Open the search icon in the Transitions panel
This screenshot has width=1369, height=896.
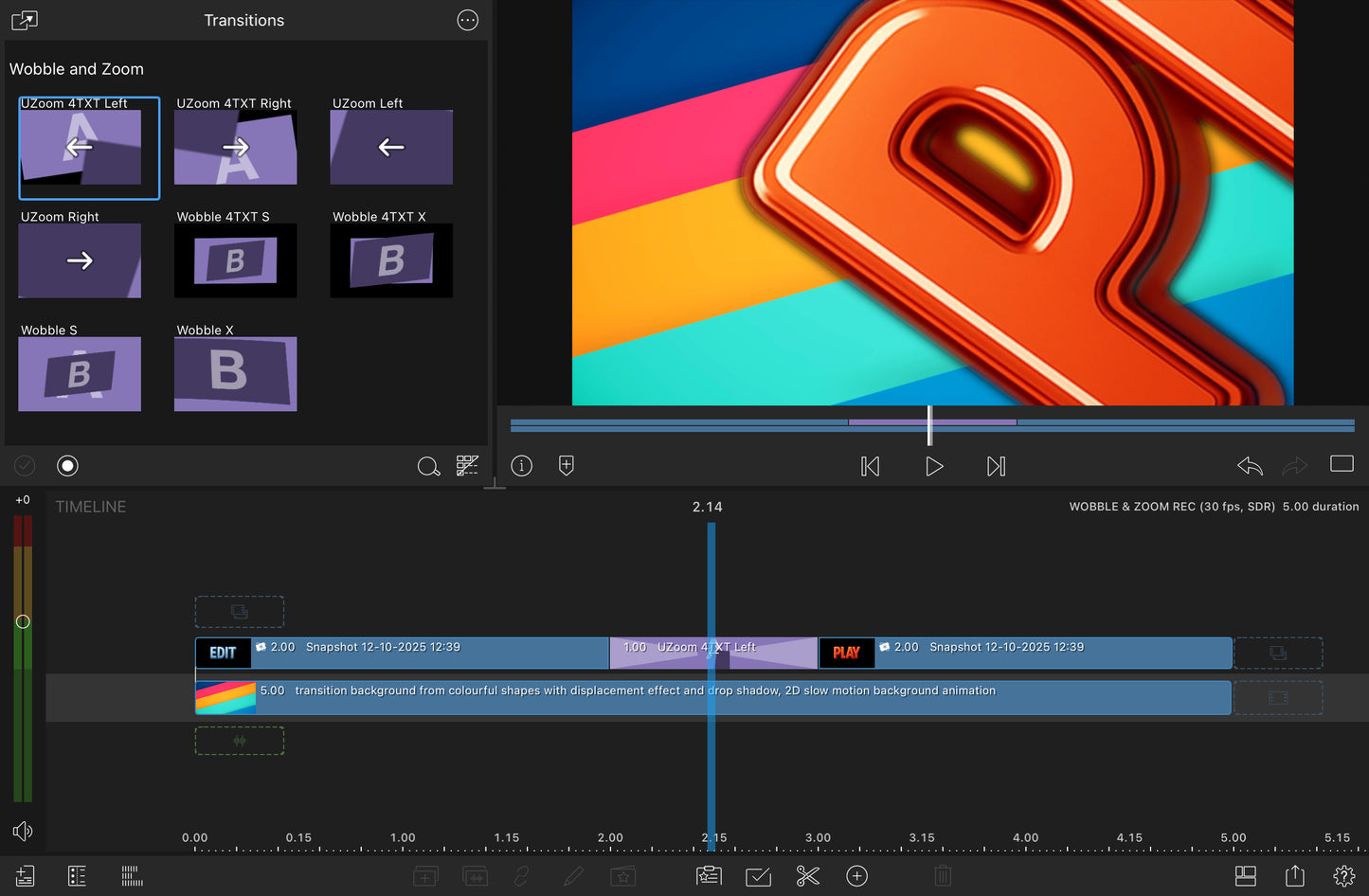coord(428,466)
